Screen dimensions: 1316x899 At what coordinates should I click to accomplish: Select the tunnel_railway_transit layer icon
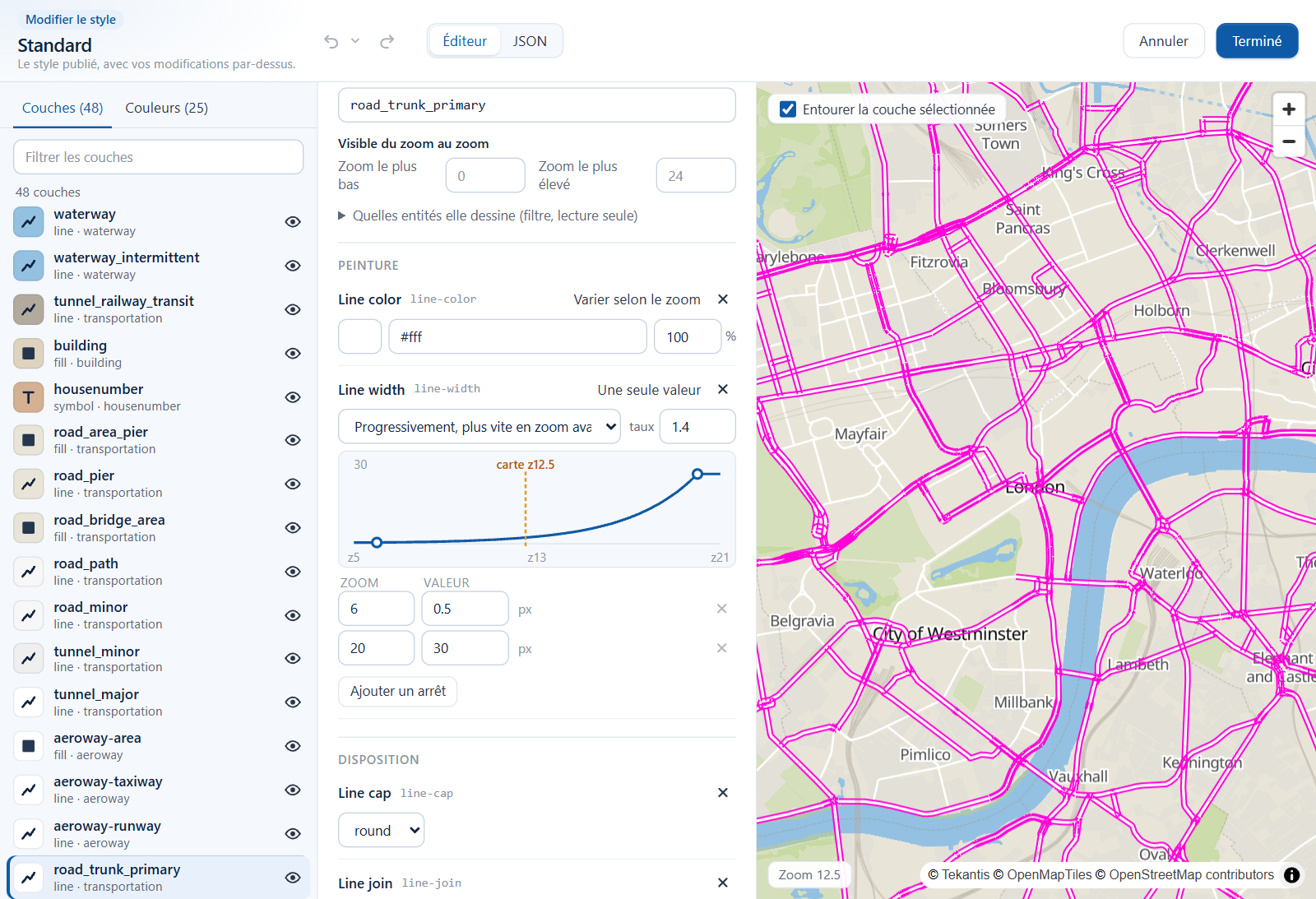click(x=29, y=309)
